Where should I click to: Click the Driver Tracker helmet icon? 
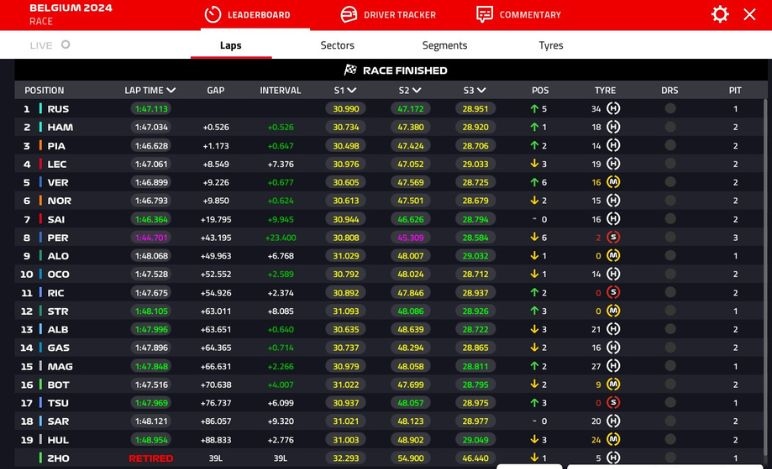coord(348,14)
